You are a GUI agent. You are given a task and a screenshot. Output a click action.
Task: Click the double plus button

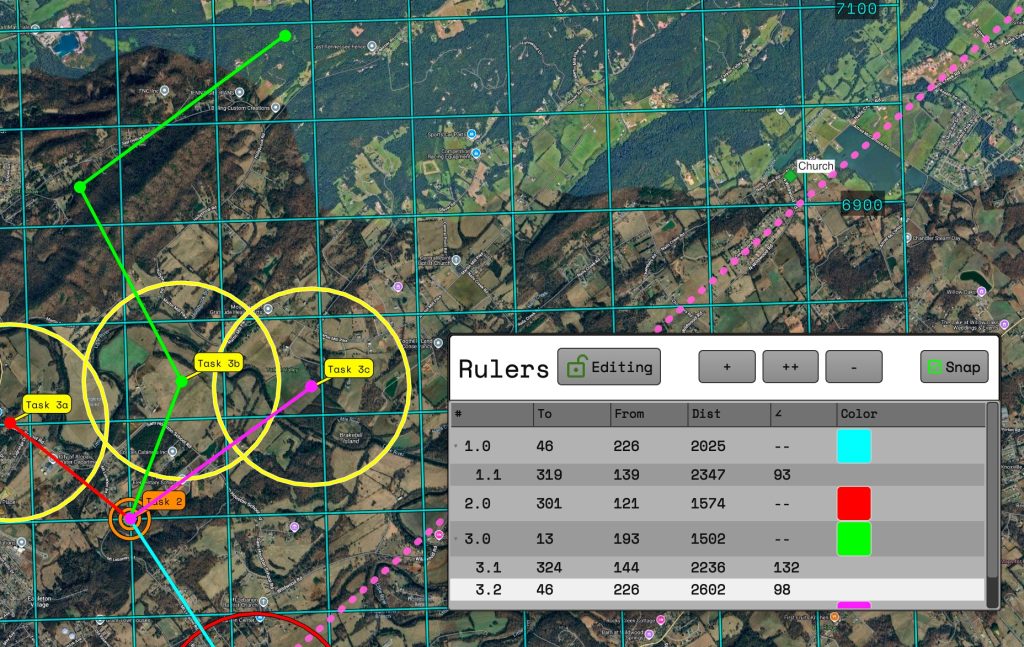pos(790,367)
